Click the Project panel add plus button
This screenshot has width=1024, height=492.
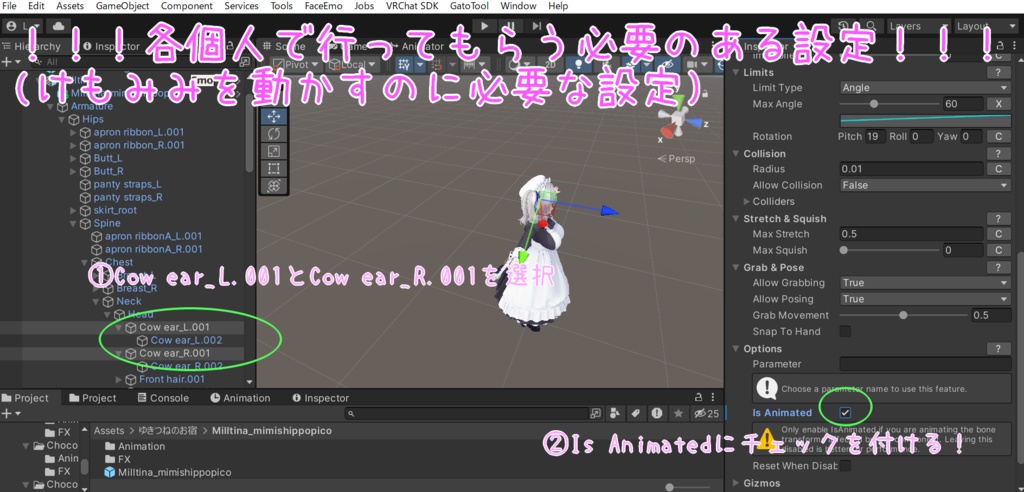click(7, 414)
